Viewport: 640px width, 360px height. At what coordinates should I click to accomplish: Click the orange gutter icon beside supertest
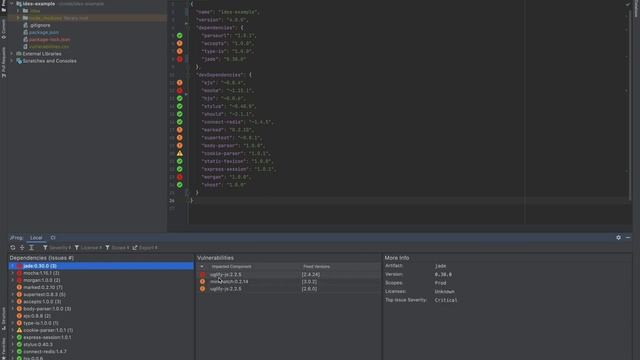click(180, 138)
